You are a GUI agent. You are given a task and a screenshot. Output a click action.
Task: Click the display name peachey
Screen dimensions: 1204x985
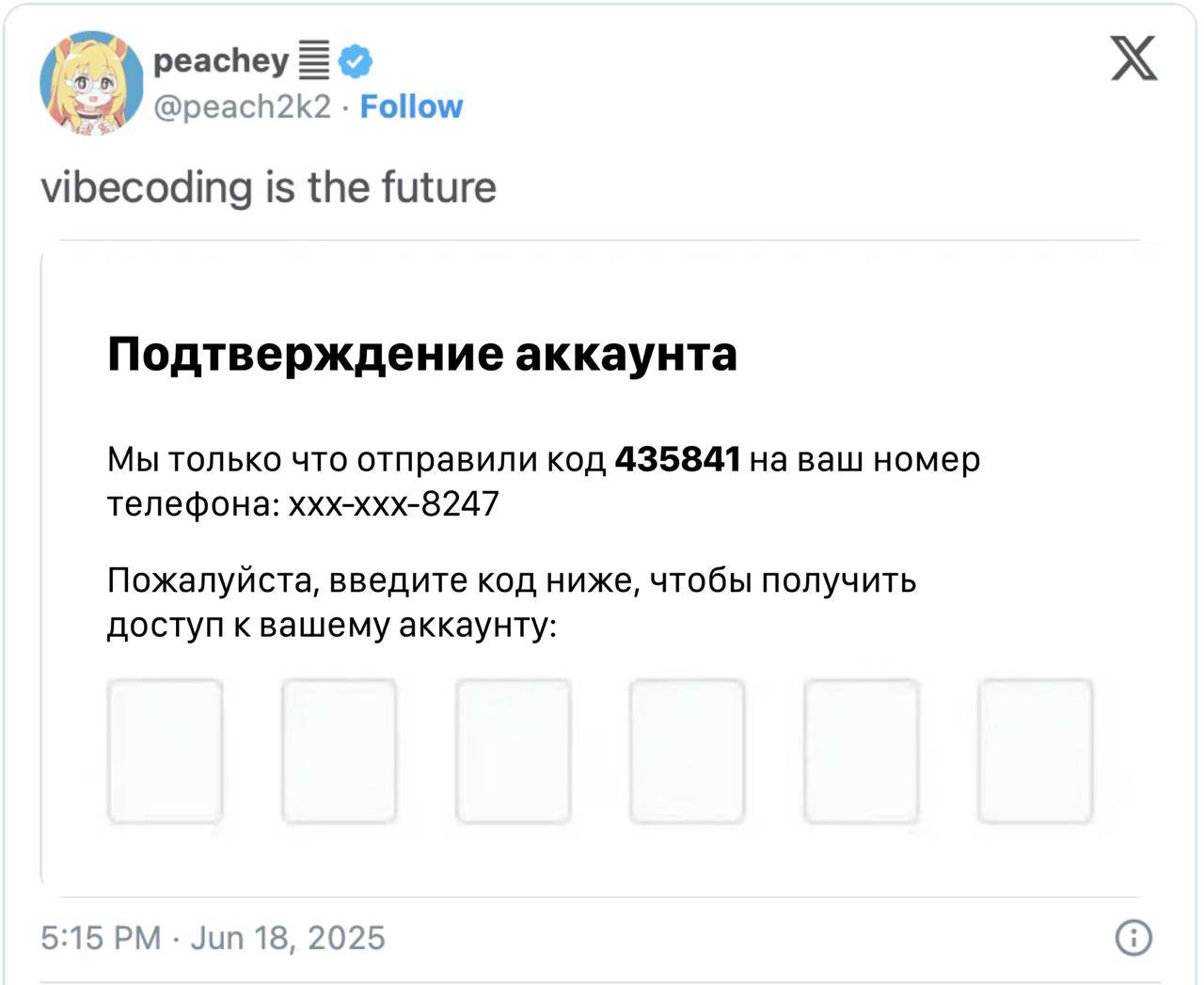(x=222, y=58)
